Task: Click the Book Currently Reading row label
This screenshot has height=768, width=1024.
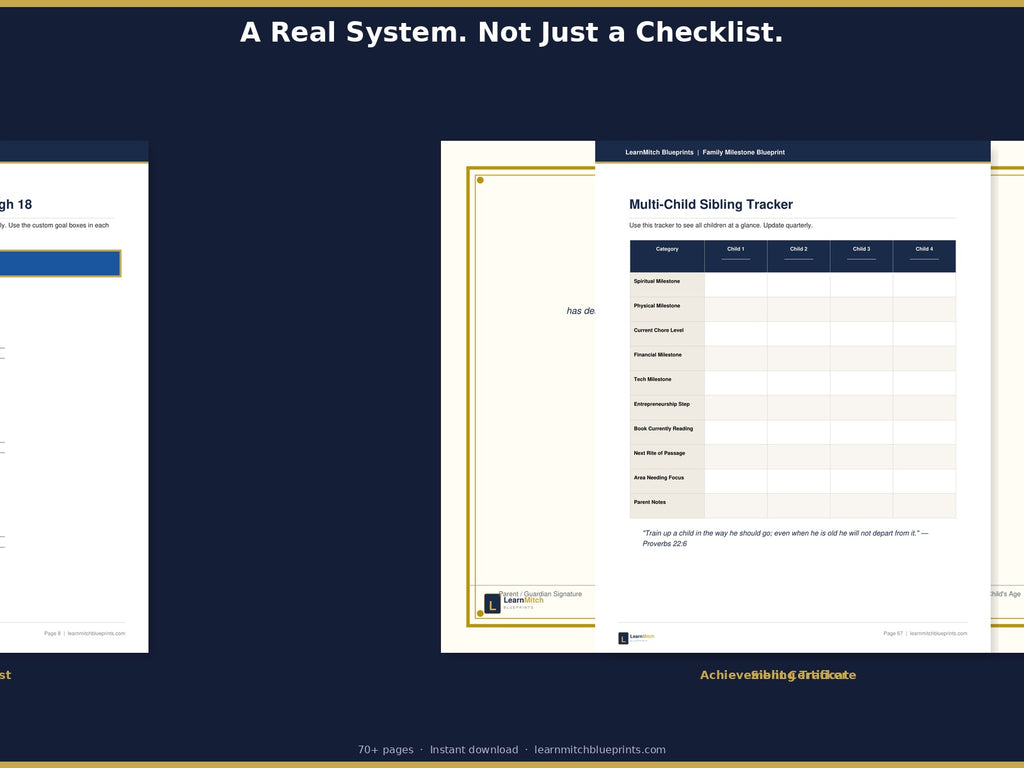Action: (663, 428)
